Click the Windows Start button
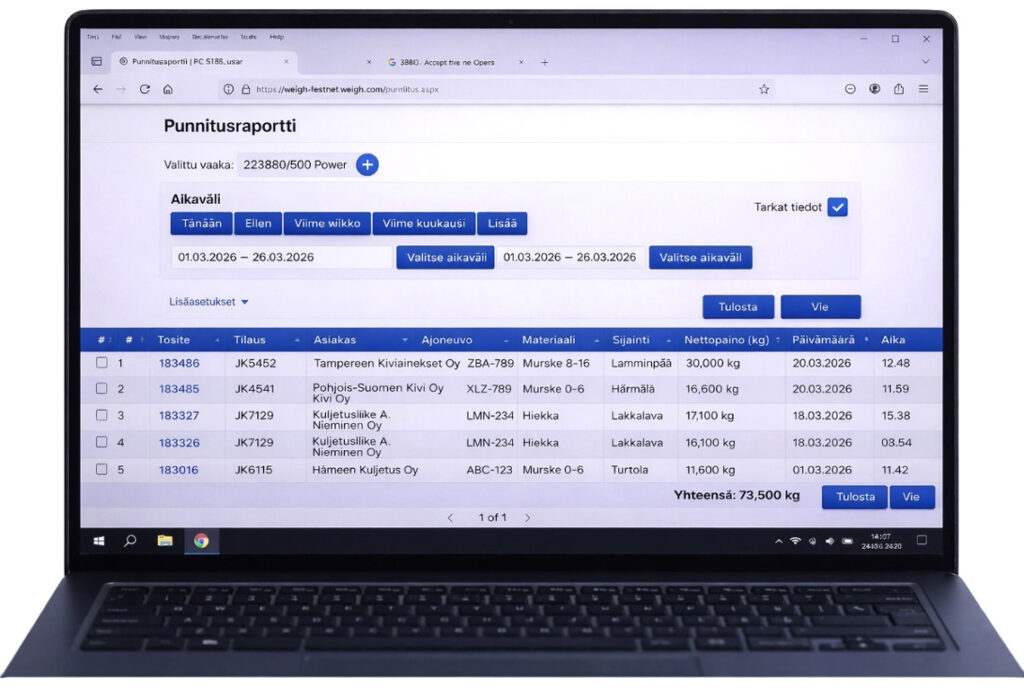Image resolution: width=1024 pixels, height=689 pixels. point(99,541)
